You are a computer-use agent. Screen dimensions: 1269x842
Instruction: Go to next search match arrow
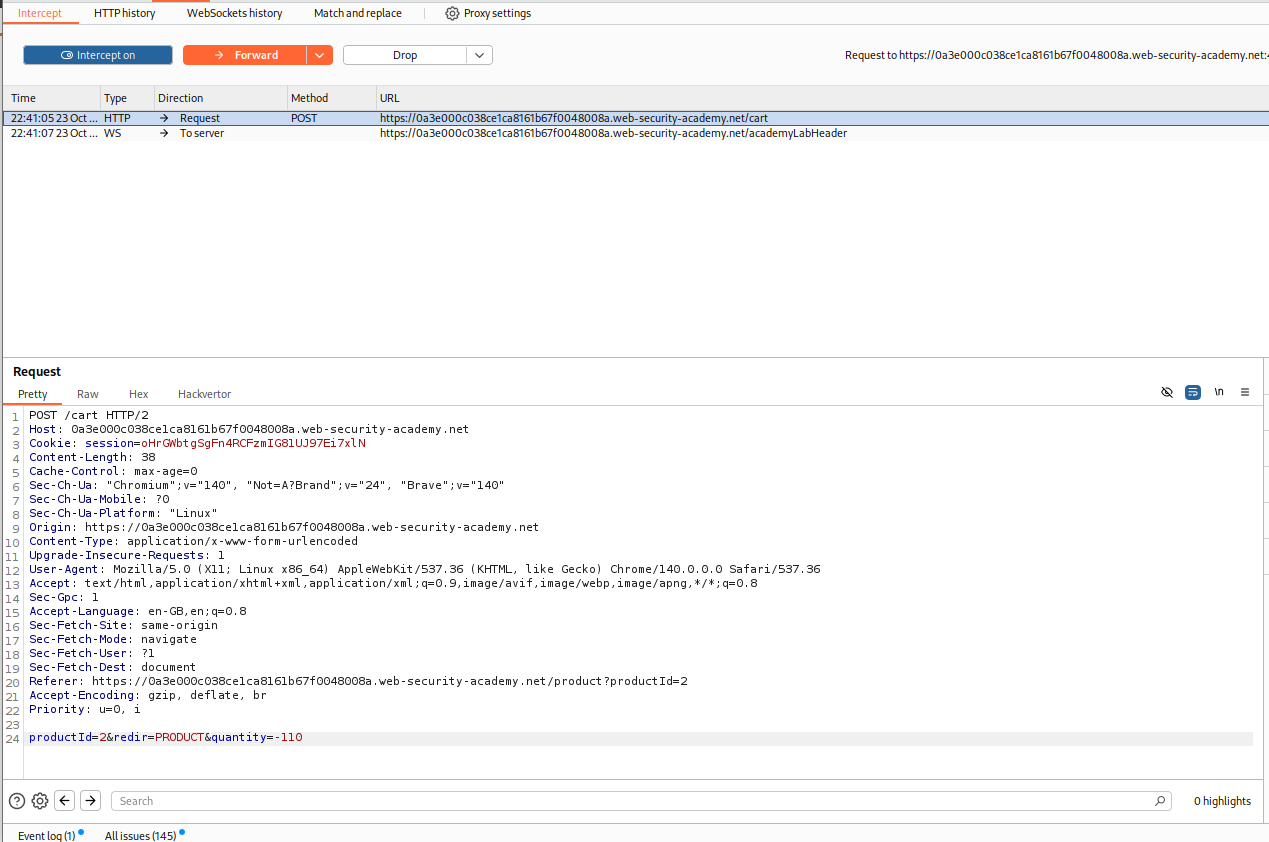(x=90, y=800)
